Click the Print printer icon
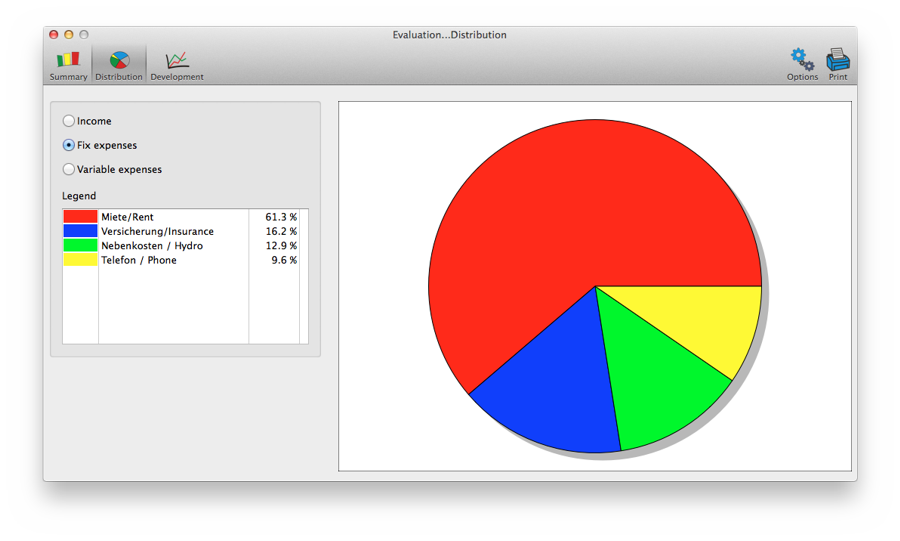This screenshot has height=541, width=900. pos(838,64)
